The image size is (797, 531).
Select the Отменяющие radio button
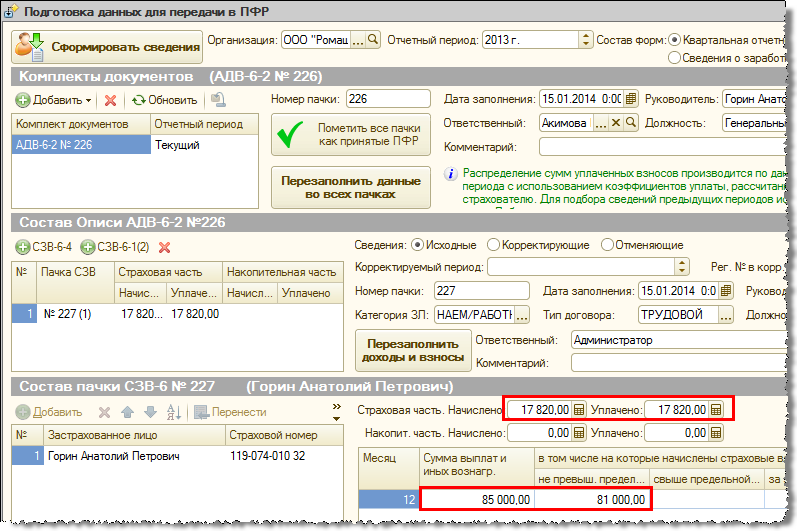pyautogui.click(x=606, y=245)
